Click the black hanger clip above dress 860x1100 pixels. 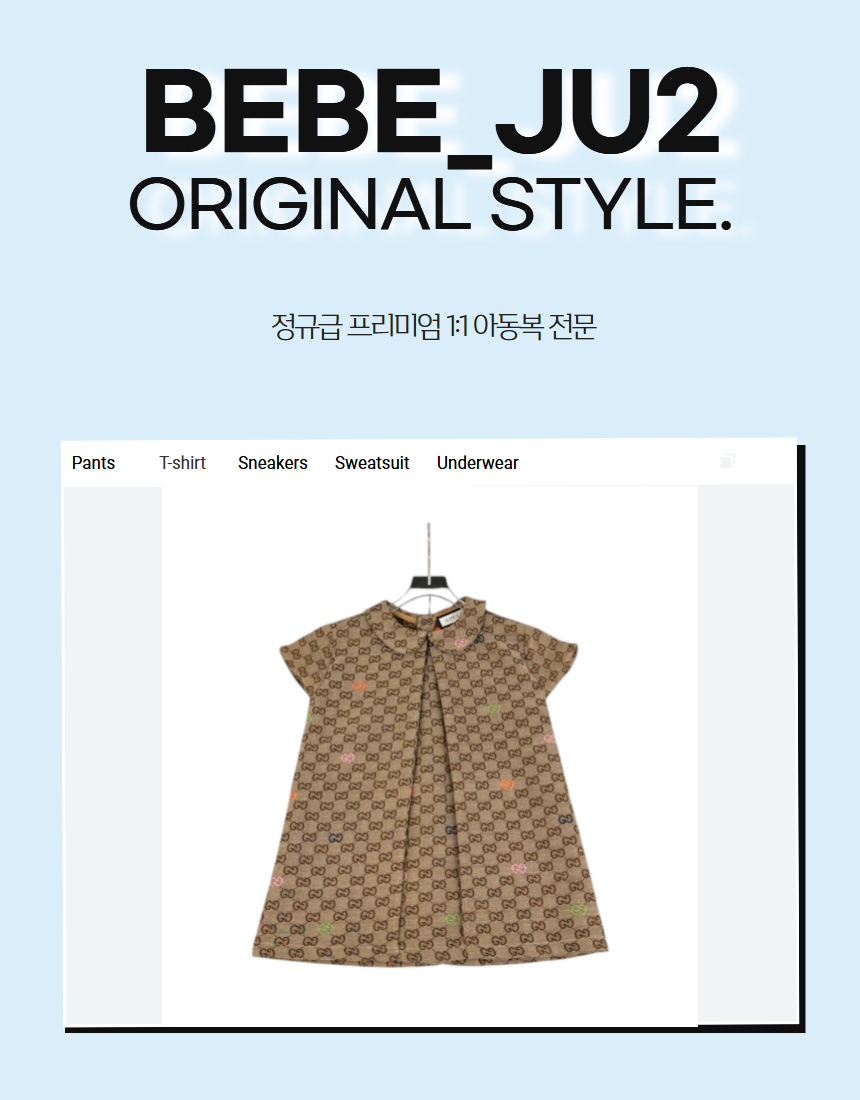[429, 582]
